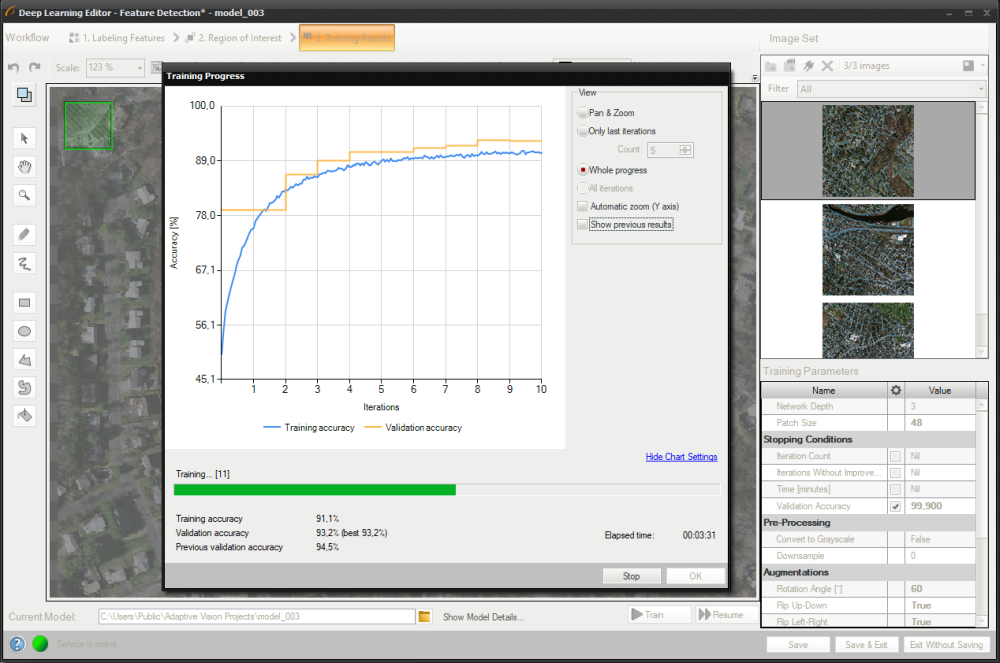Select the Only last iterations radio button
Image resolution: width=1000 pixels, height=663 pixels.
(x=583, y=131)
